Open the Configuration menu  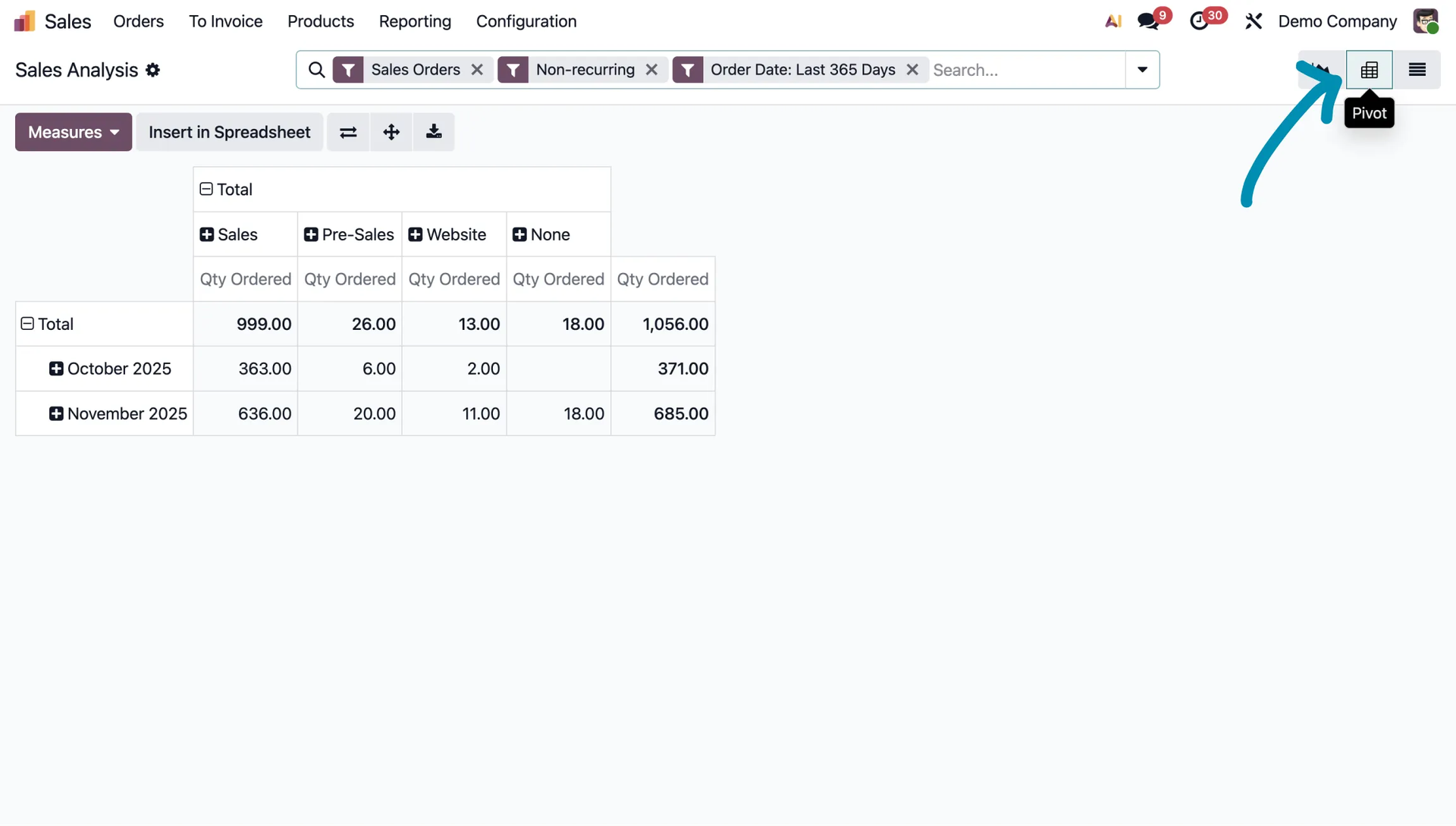pyautogui.click(x=526, y=21)
